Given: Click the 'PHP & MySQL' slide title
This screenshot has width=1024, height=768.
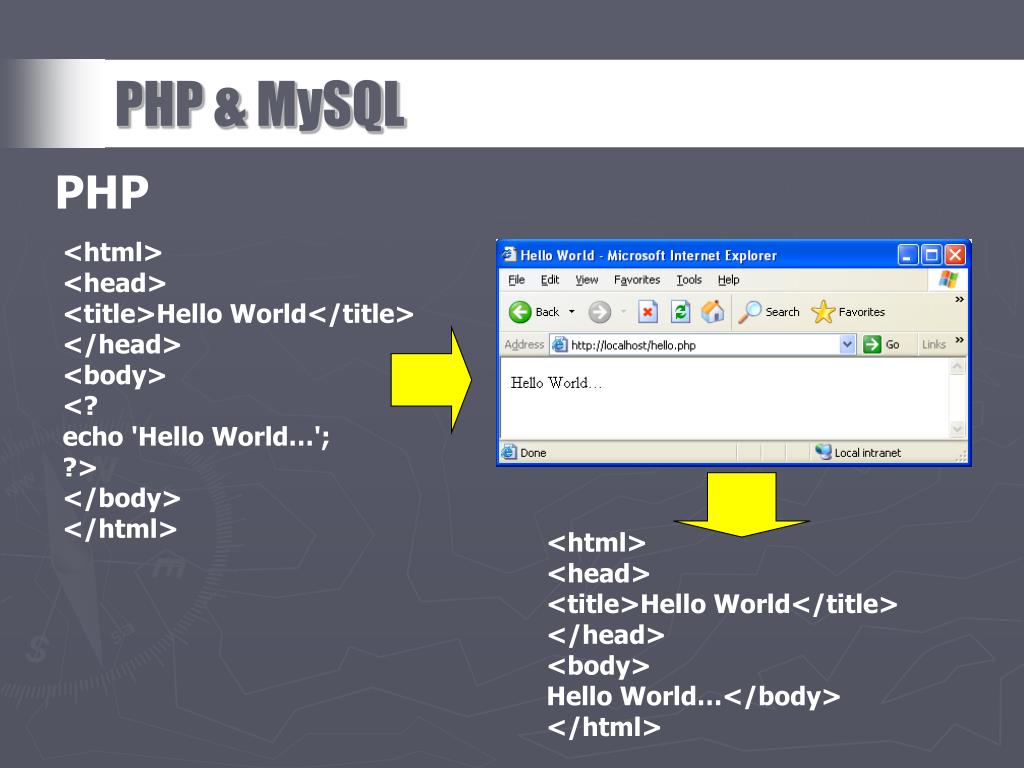Looking at the screenshot, I should coord(261,104).
